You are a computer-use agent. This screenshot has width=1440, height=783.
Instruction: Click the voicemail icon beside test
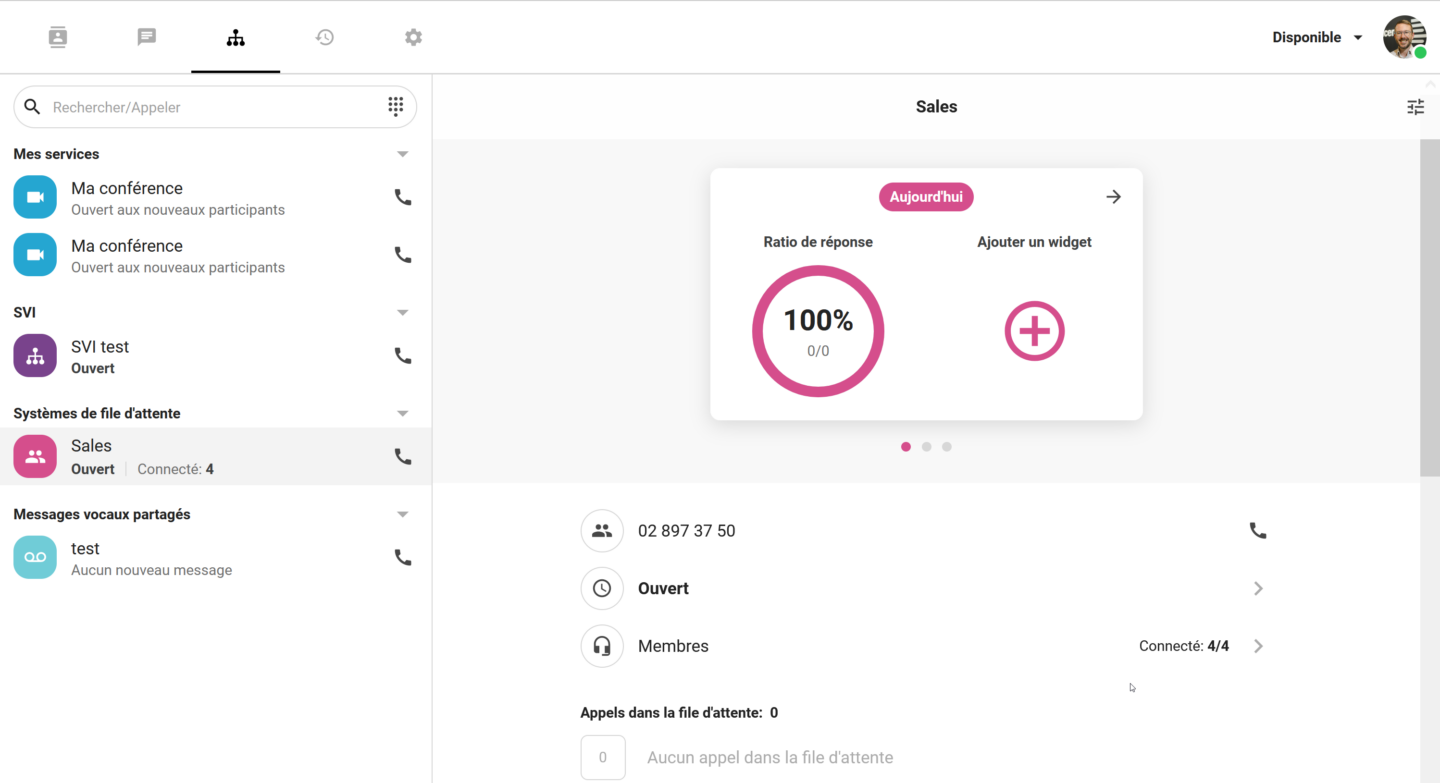[34, 557]
